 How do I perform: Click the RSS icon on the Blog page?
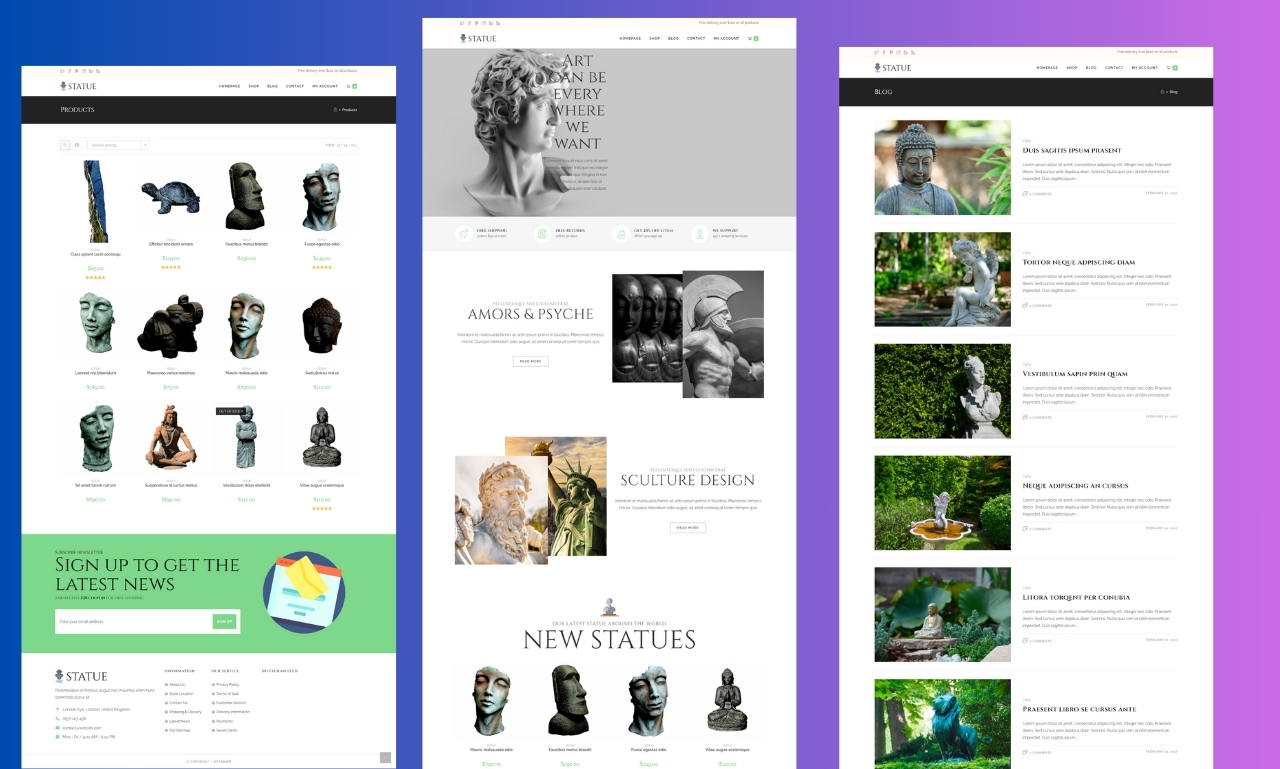tap(914, 52)
